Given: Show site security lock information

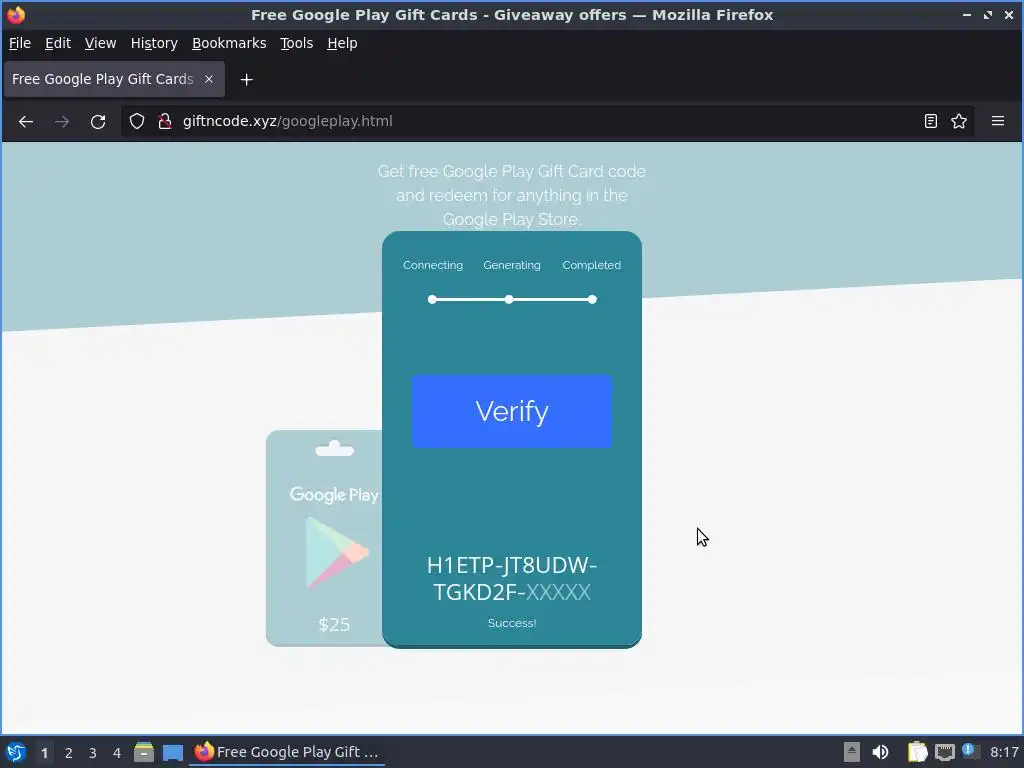Looking at the screenshot, I should [x=165, y=121].
